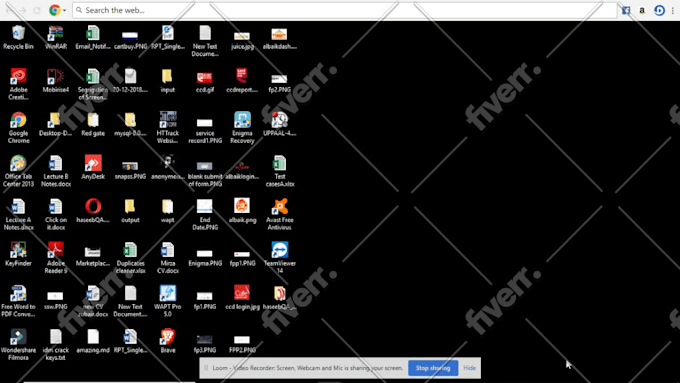The image size is (680, 383).
Task: Focus the Search the web field
Action: click(345, 10)
